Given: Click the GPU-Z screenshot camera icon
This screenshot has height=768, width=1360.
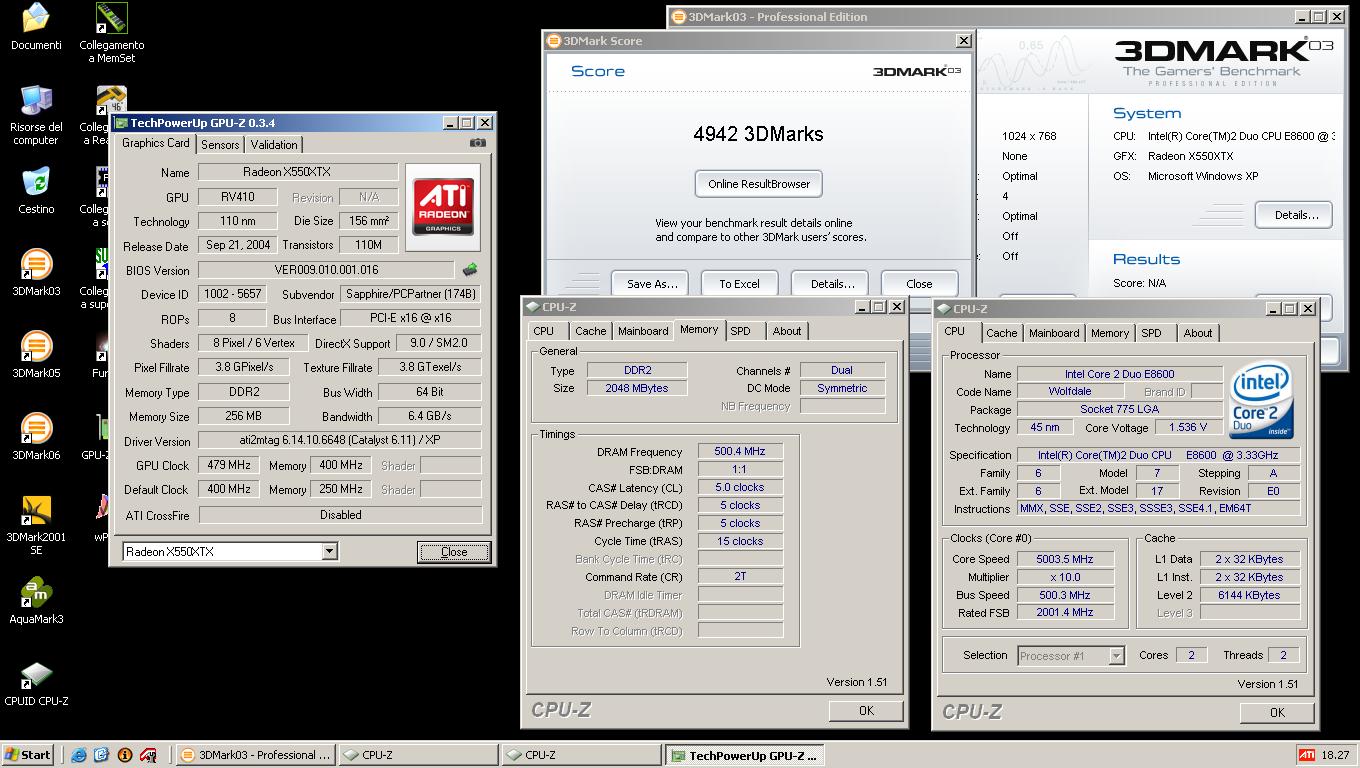Looking at the screenshot, I should tap(478, 143).
